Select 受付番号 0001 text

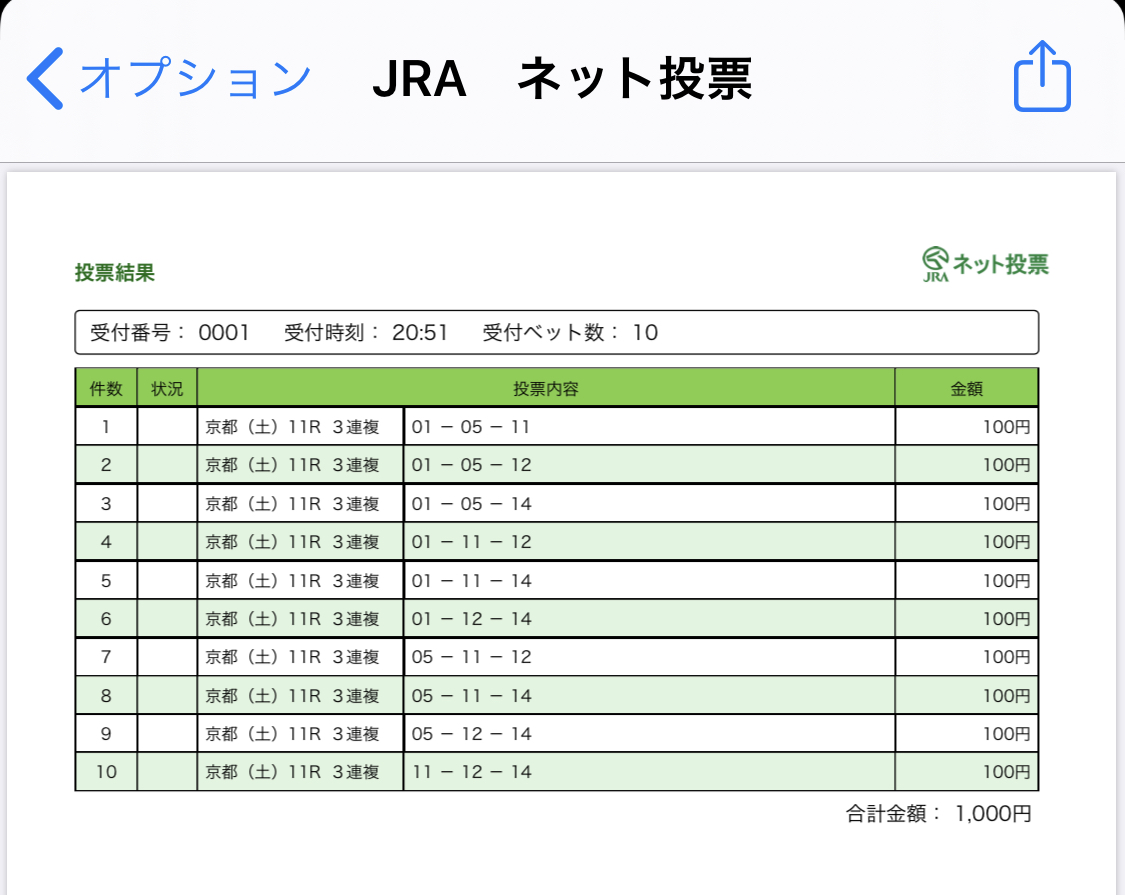click(x=169, y=332)
